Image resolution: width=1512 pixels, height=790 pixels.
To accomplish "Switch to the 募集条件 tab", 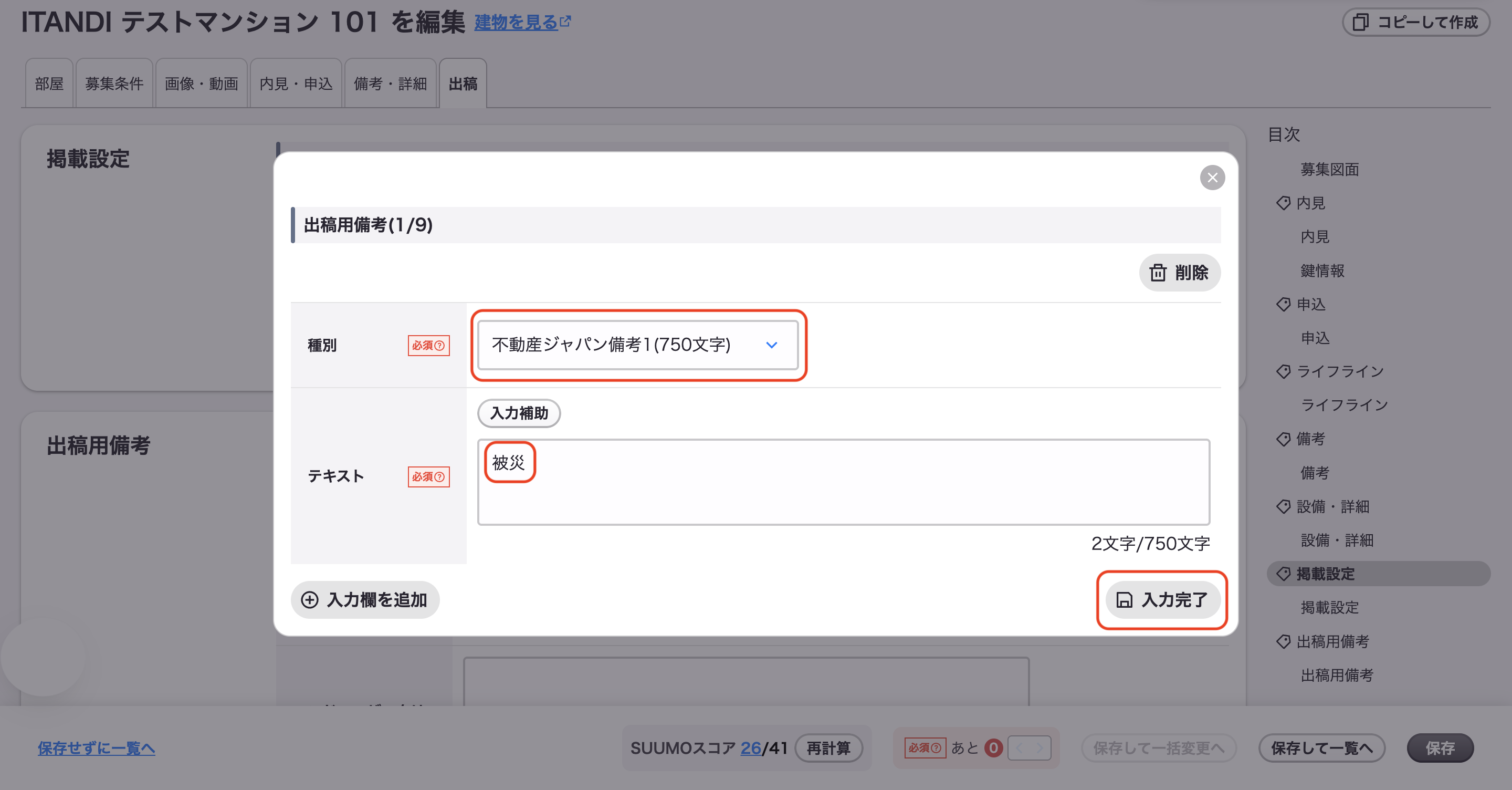I will [x=114, y=84].
